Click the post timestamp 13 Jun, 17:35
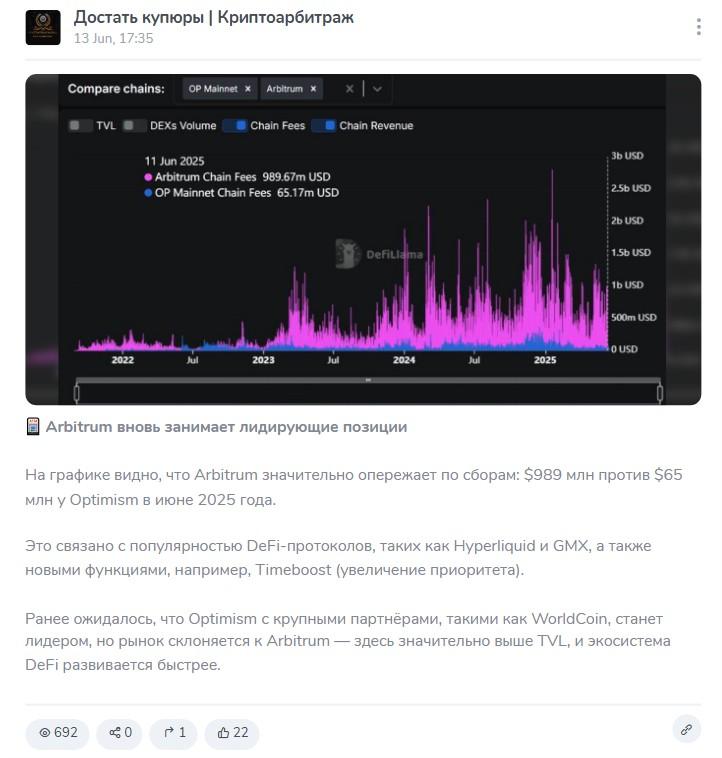The width and height of the screenshot is (722, 758). pyautogui.click(x=114, y=38)
